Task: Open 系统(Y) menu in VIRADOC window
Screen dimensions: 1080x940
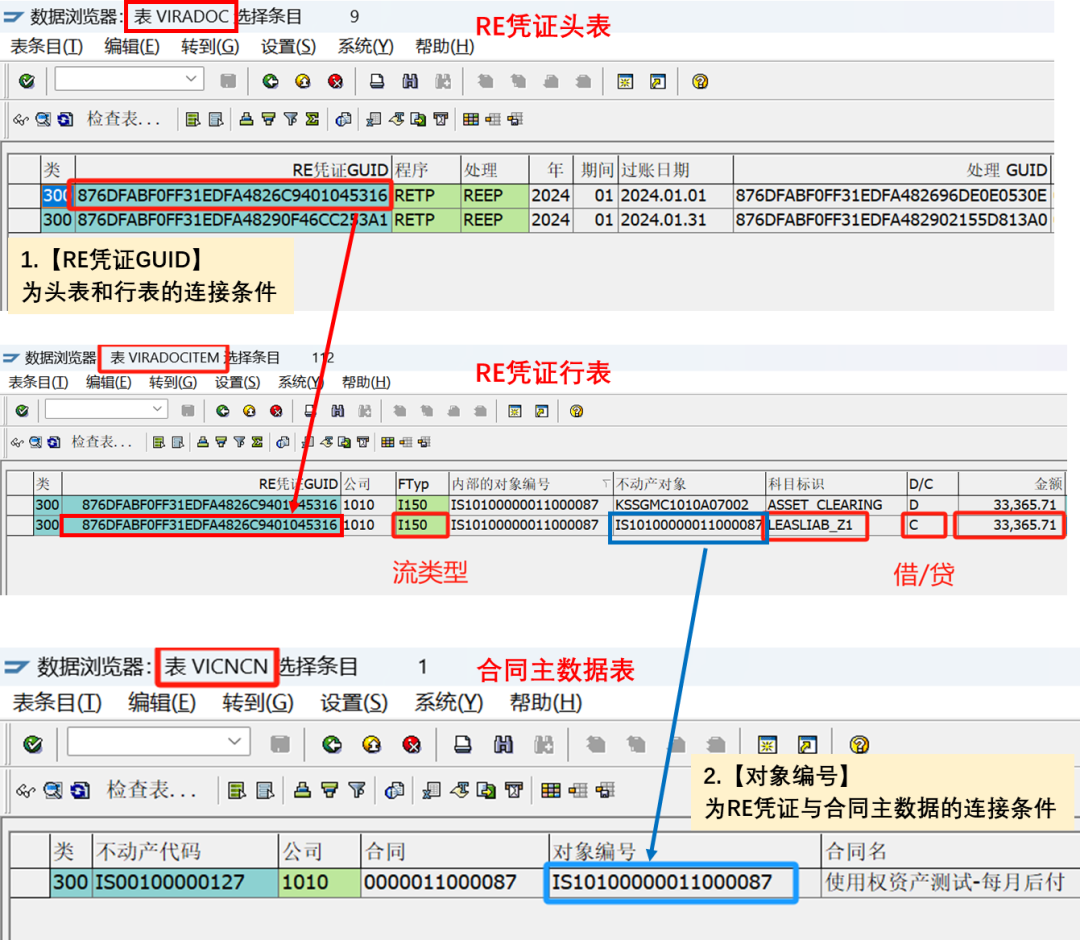Action: click(x=365, y=47)
